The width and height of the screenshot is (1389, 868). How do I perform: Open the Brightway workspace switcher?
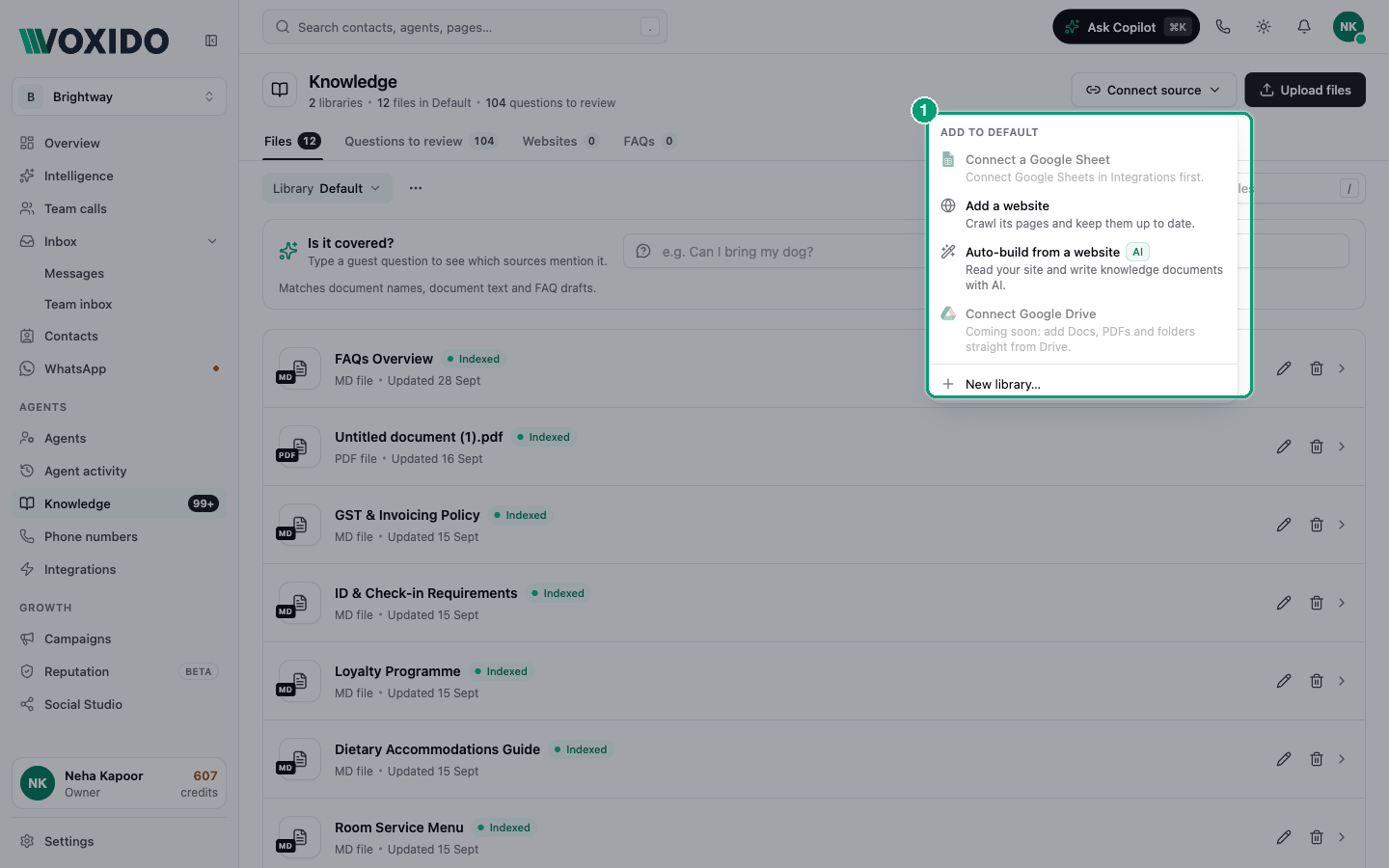pos(120,96)
